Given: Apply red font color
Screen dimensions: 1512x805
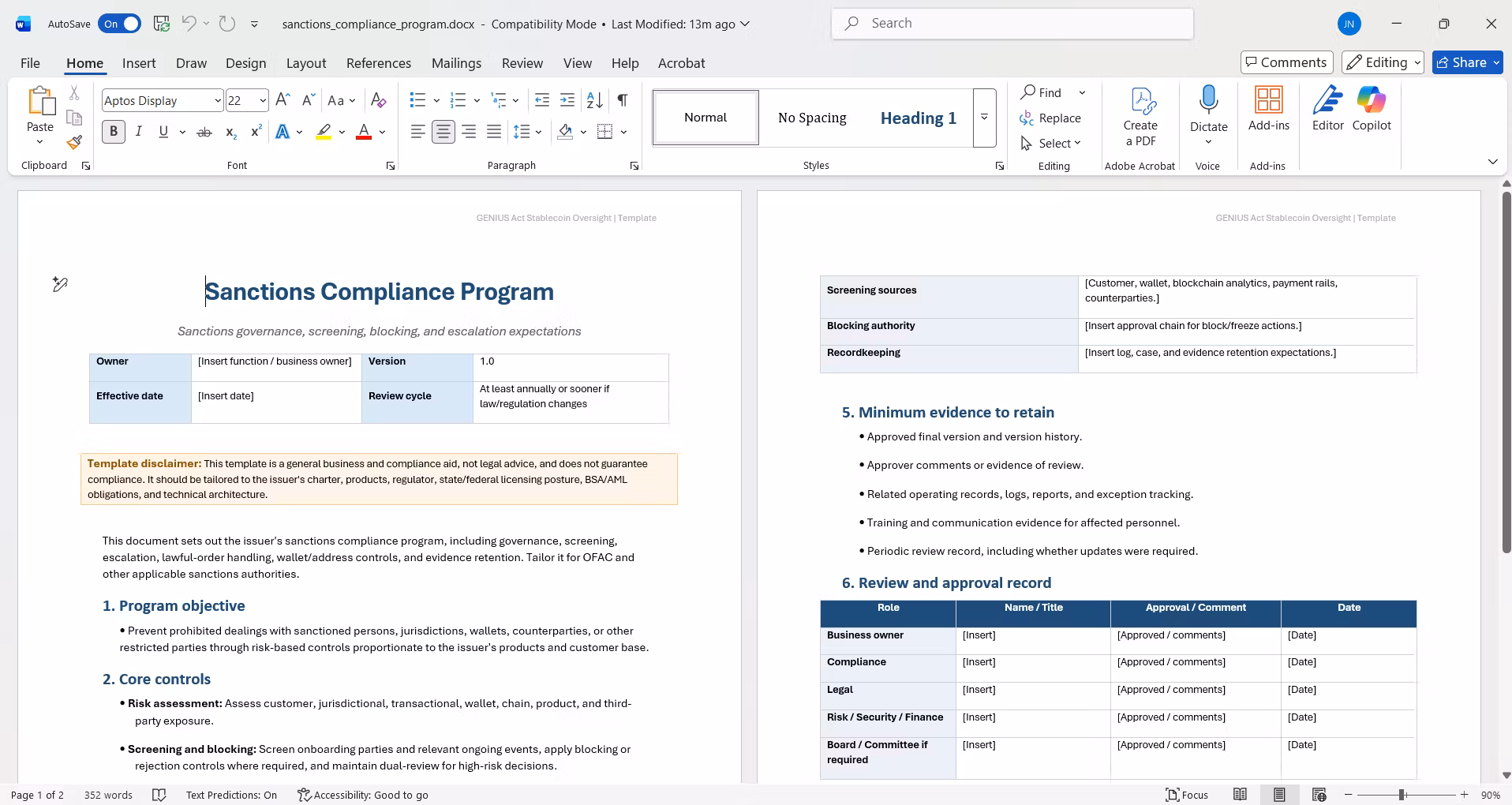Looking at the screenshot, I should (x=364, y=132).
